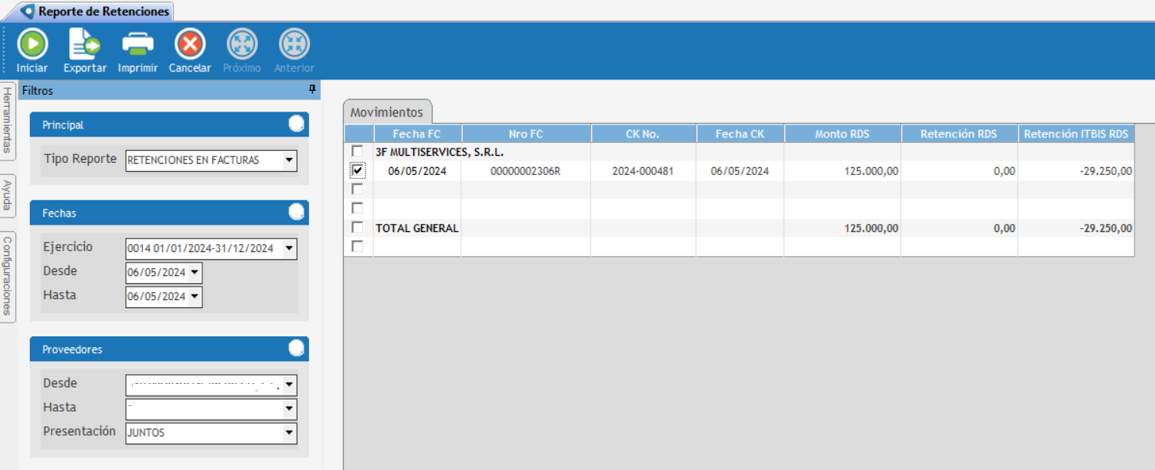Click Fecha CK cell 06/05/2024 in invoice row
This screenshot has height=470, width=1155.
pos(740,170)
